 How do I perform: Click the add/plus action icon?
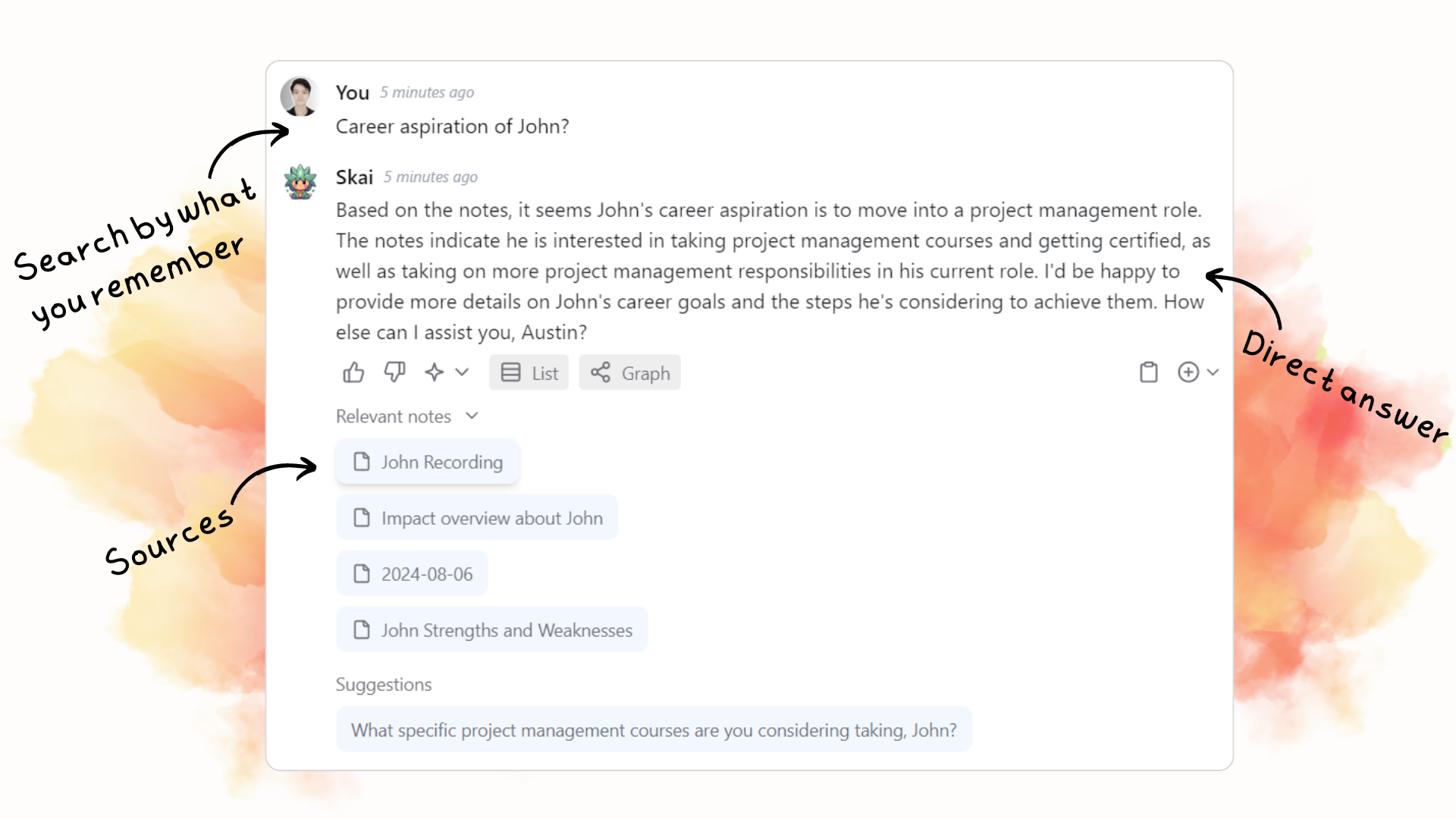point(1189,371)
